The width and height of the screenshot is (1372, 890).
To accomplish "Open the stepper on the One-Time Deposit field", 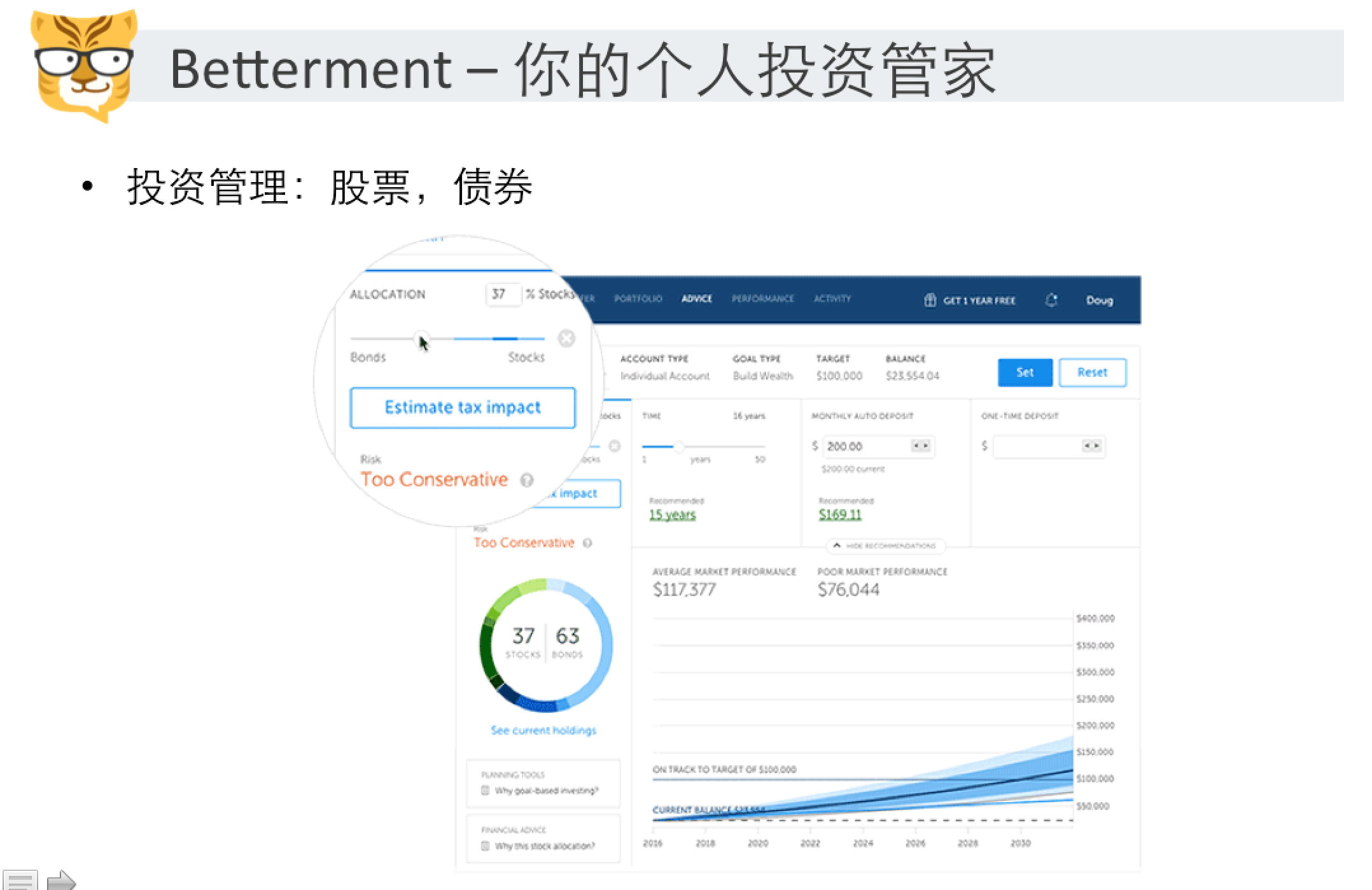I will click(x=1091, y=446).
